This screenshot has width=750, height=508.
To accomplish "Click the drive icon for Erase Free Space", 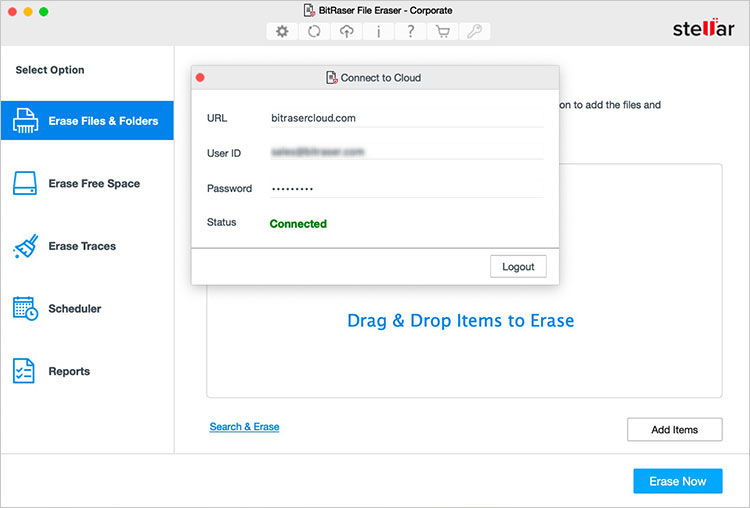I will [x=25, y=183].
